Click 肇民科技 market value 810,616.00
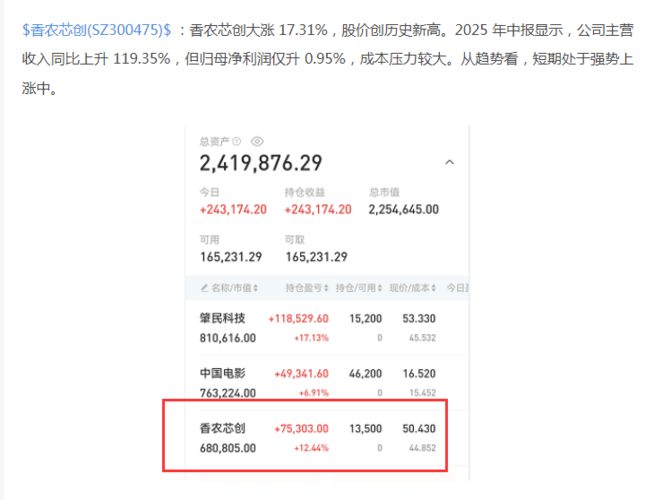Screen dimensions: 645x500 coord(228,338)
